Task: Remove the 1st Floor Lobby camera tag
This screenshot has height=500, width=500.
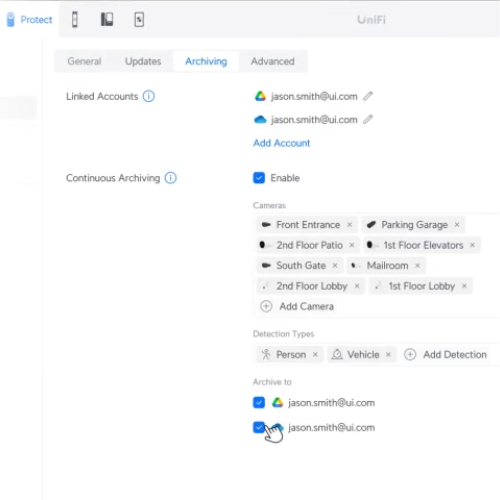Action: coord(464,286)
